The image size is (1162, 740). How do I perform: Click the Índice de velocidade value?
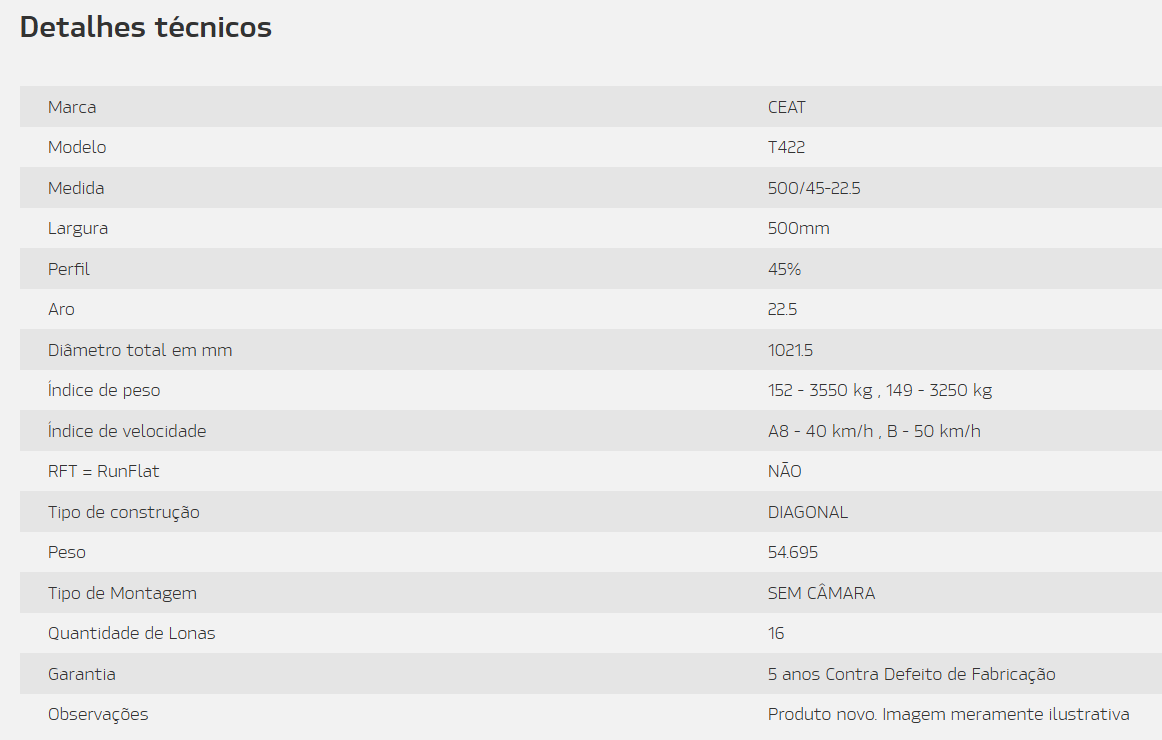[x=874, y=431]
